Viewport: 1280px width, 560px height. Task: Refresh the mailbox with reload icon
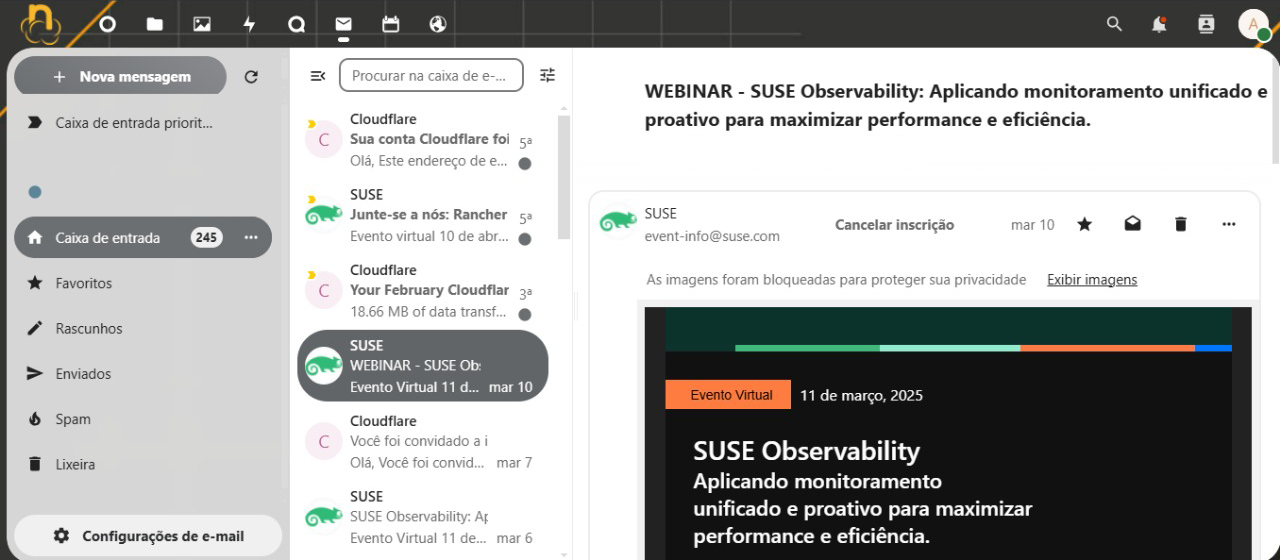251,76
